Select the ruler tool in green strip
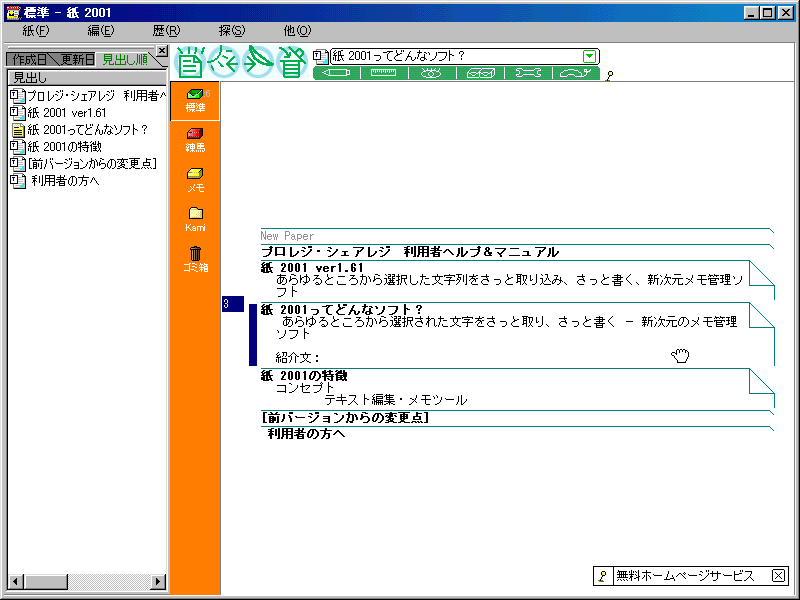Image resolution: width=800 pixels, height=600 pixels. pyautogui.click(x=384, y=73)
